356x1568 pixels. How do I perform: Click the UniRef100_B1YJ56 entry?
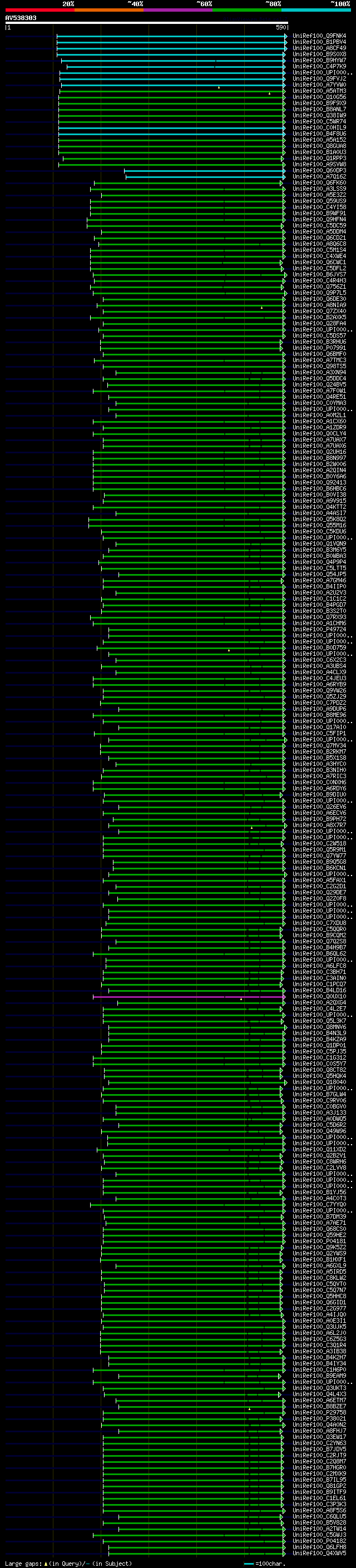click(319, 1192)
